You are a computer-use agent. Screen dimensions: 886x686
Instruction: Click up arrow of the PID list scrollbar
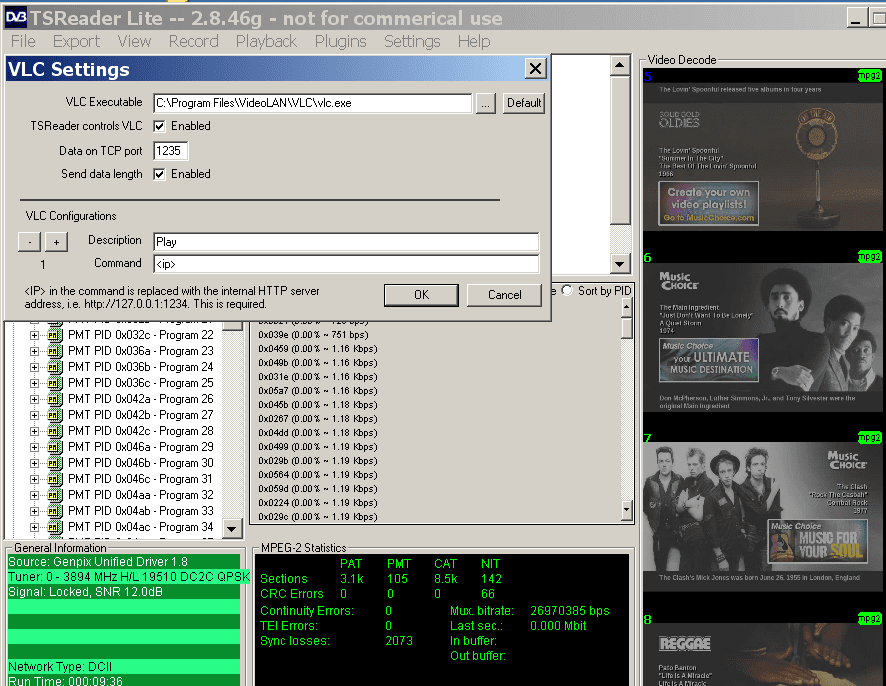(x=626, y=307)
